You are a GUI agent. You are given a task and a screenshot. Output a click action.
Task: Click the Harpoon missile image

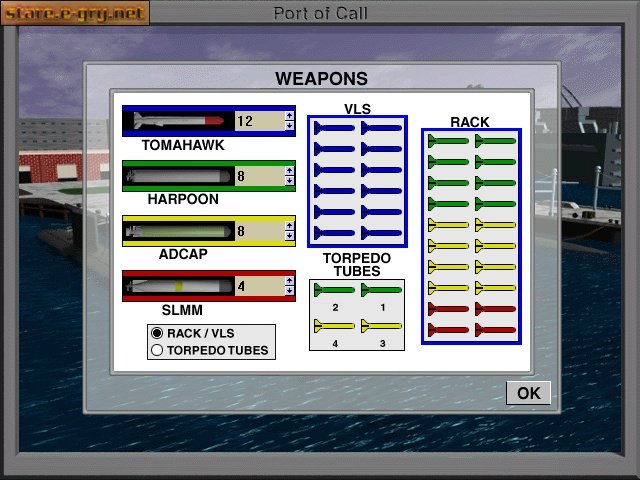point(179,176)
